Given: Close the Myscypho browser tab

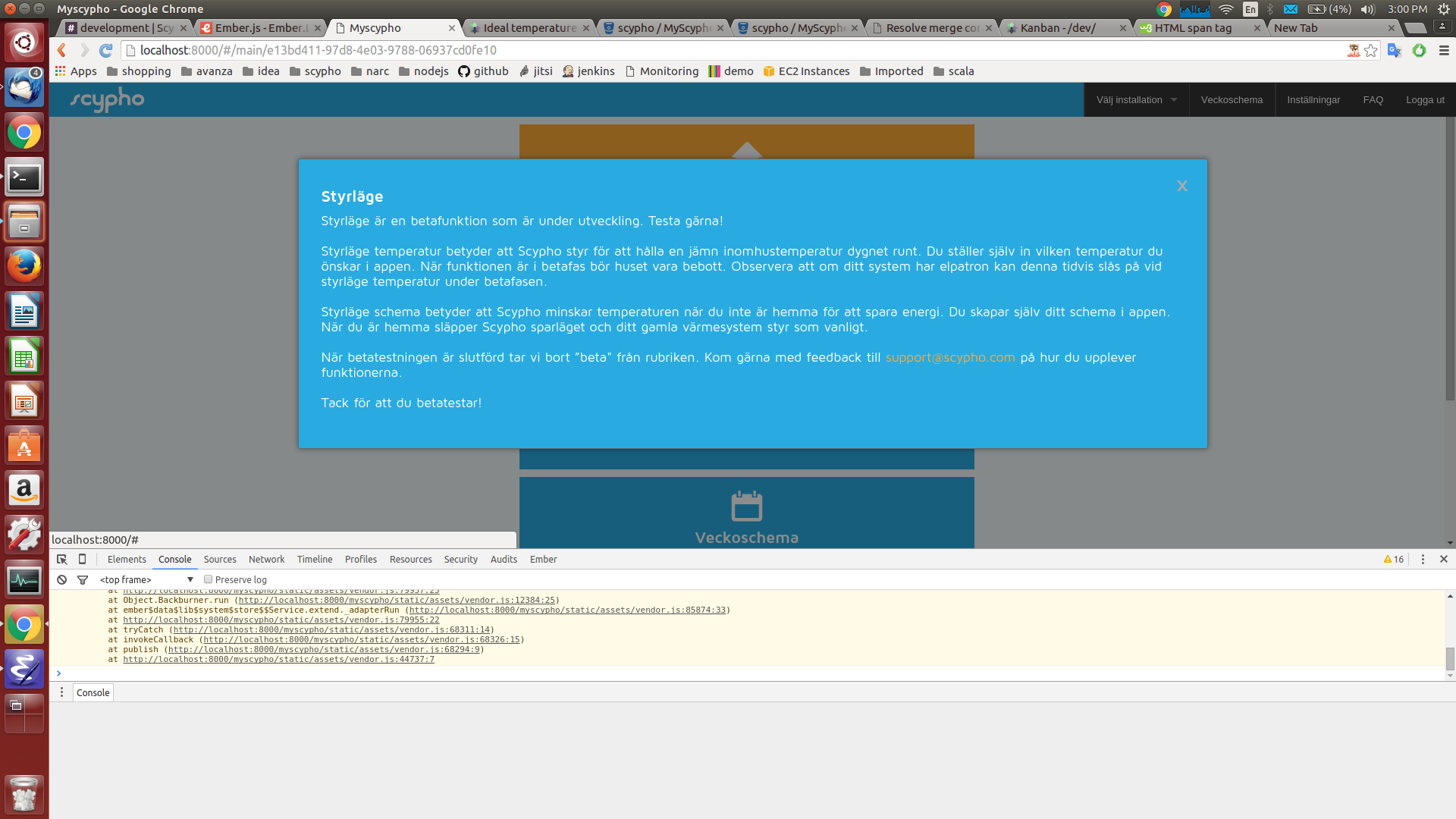Looking at the screenshot, I should [452, 28].
